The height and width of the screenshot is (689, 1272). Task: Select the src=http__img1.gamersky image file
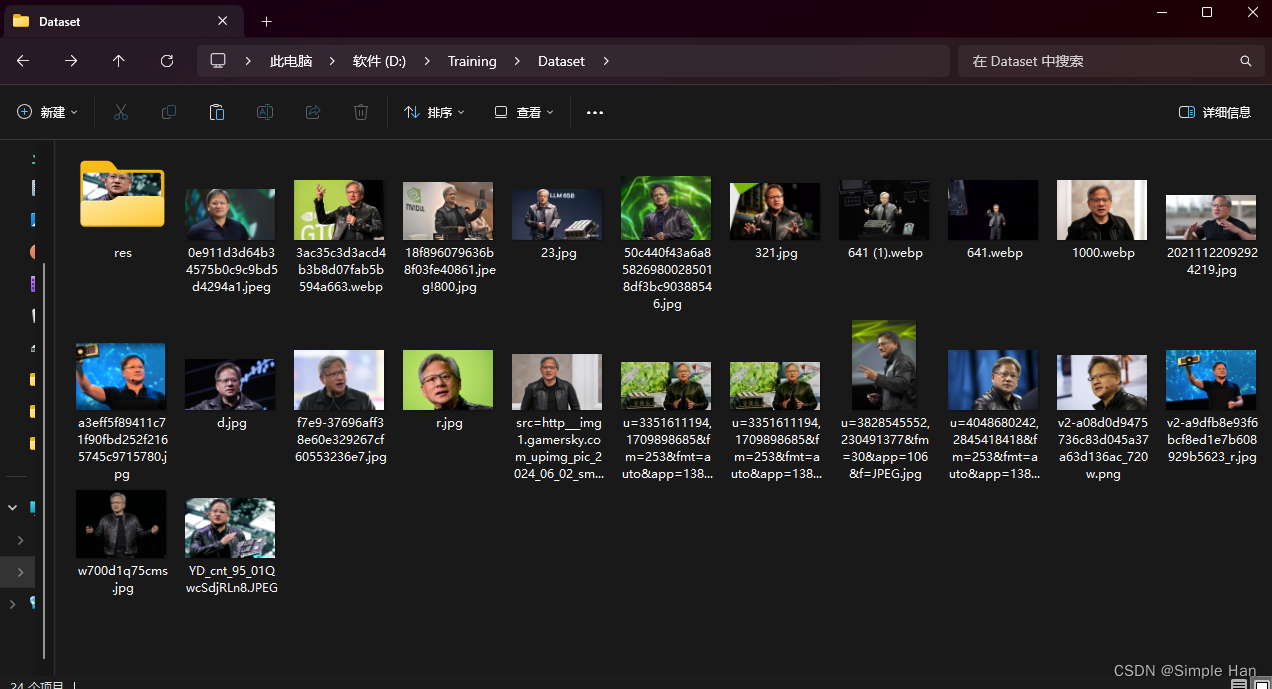pyautogui.click(x=557, y=417)
